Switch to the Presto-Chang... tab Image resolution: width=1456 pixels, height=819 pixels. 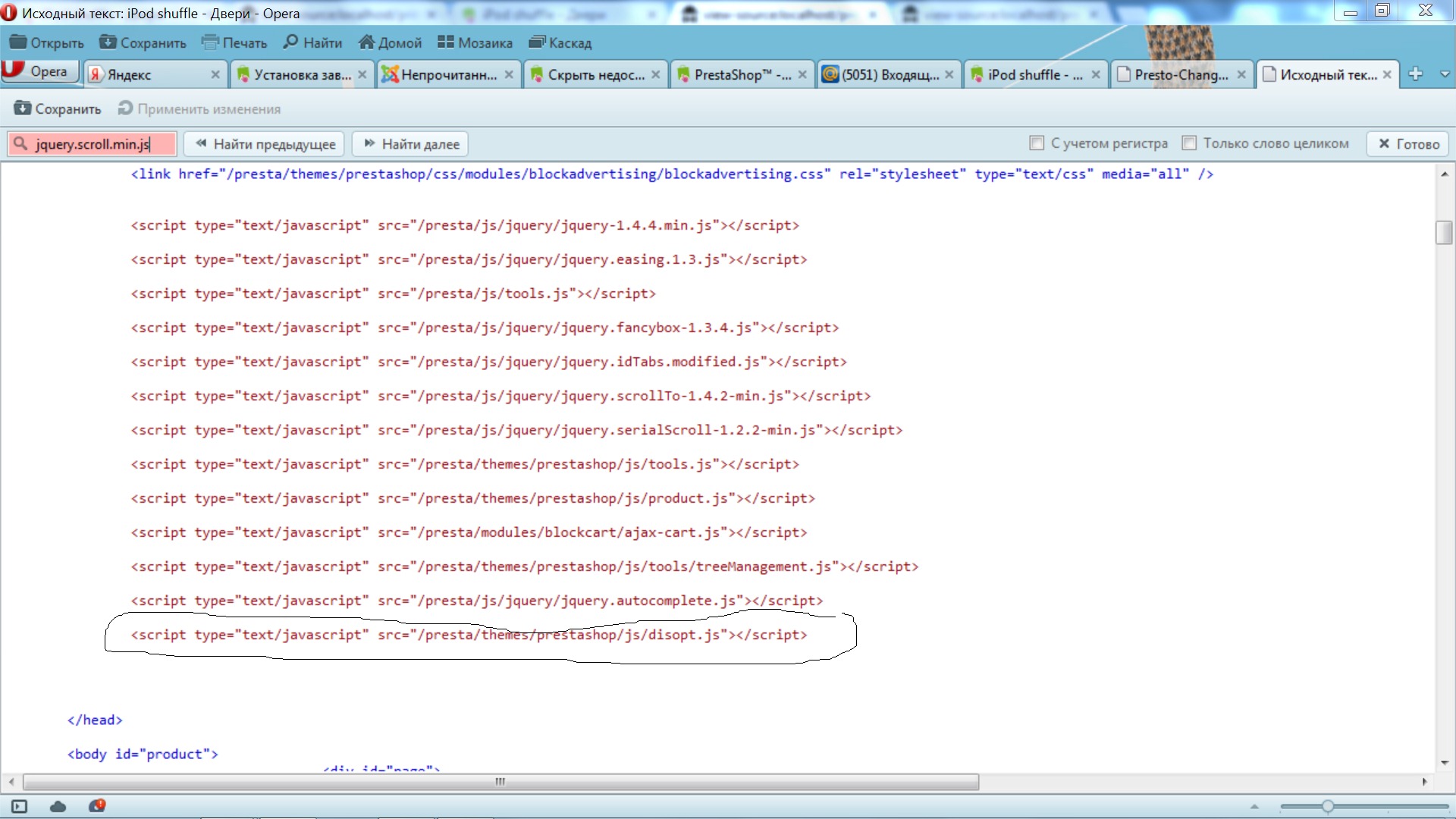pyautogui.click(x=1180, y=74)
